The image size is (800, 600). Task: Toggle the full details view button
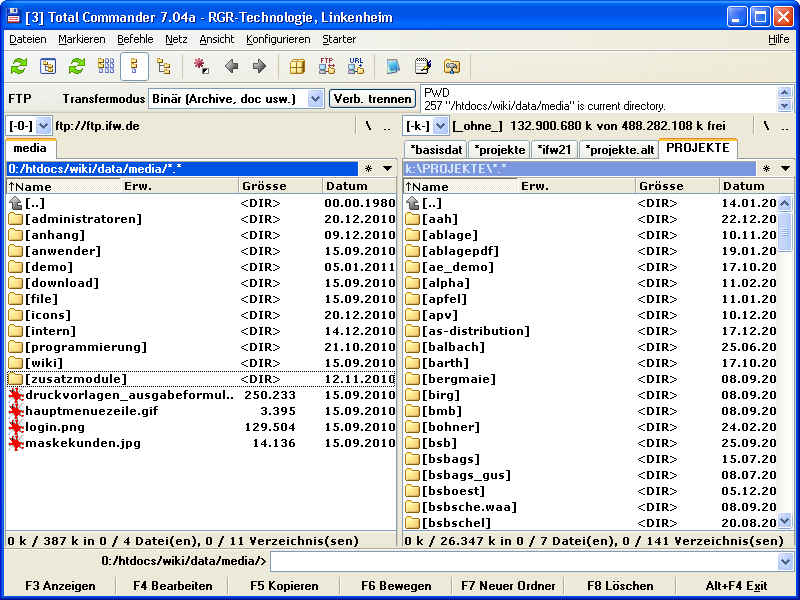(x=135, y=67)
